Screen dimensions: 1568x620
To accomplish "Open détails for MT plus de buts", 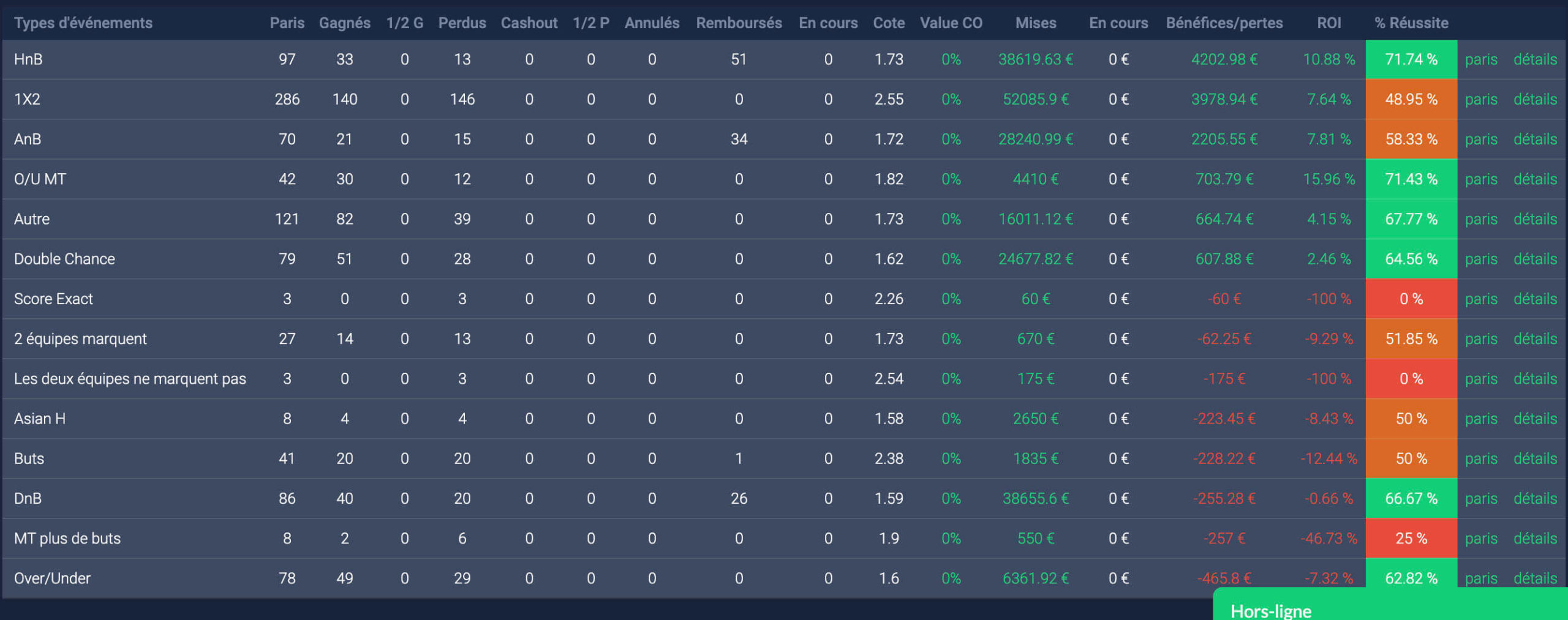I will pyautogui.click(x=1534, y=539).
